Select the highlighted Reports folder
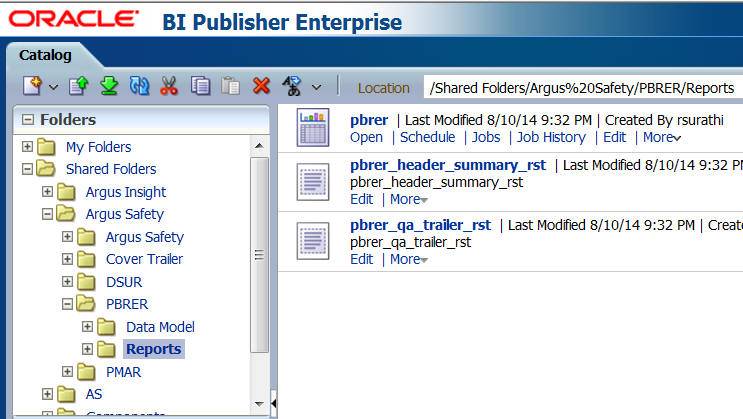 point(154,349)
